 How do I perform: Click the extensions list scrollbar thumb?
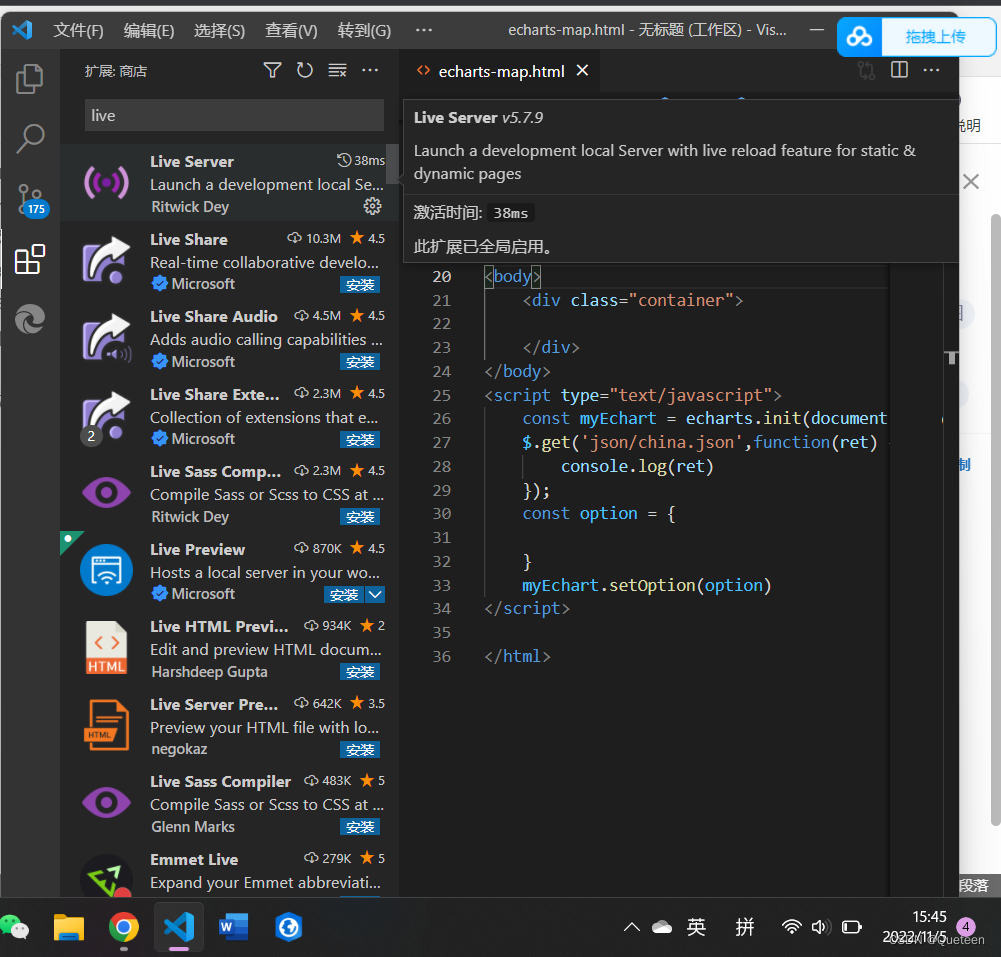(x=392, y=163)
